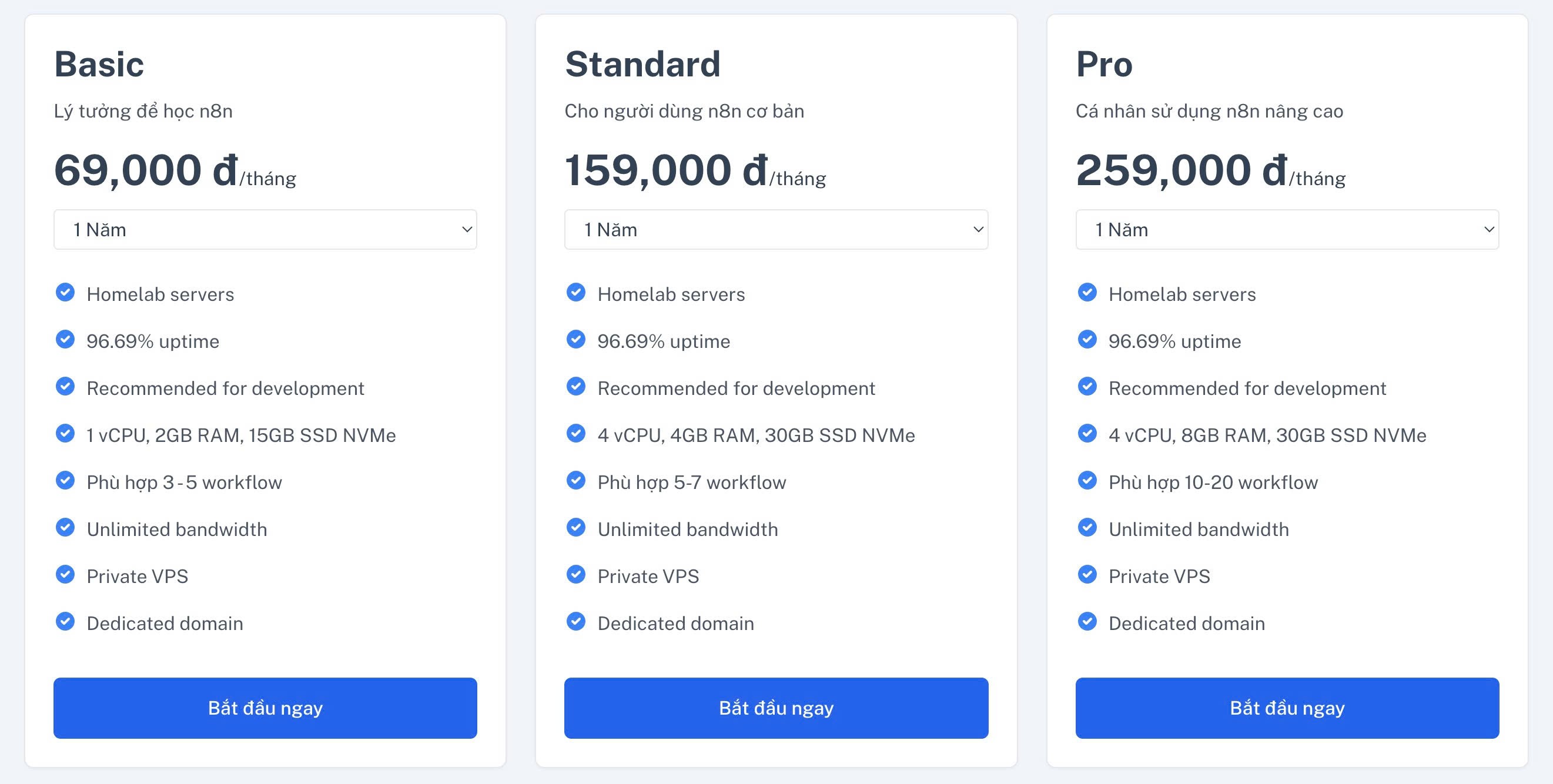Click checkmark beside Phù hợp 10-20 workflow
This screenshot has height=784, width=1553.
1087,480
